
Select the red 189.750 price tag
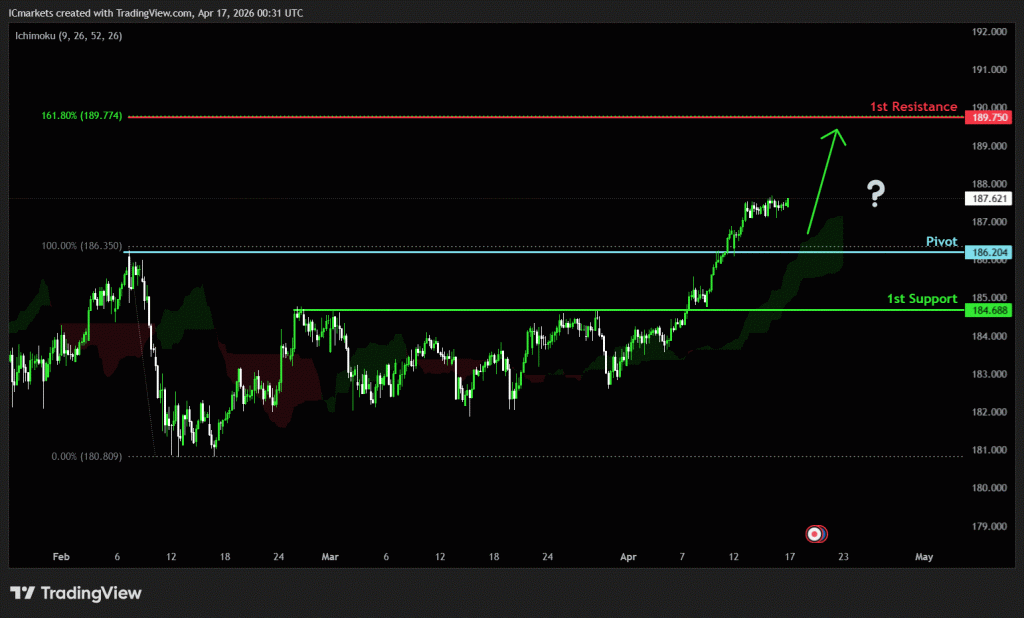coord(986,118)
